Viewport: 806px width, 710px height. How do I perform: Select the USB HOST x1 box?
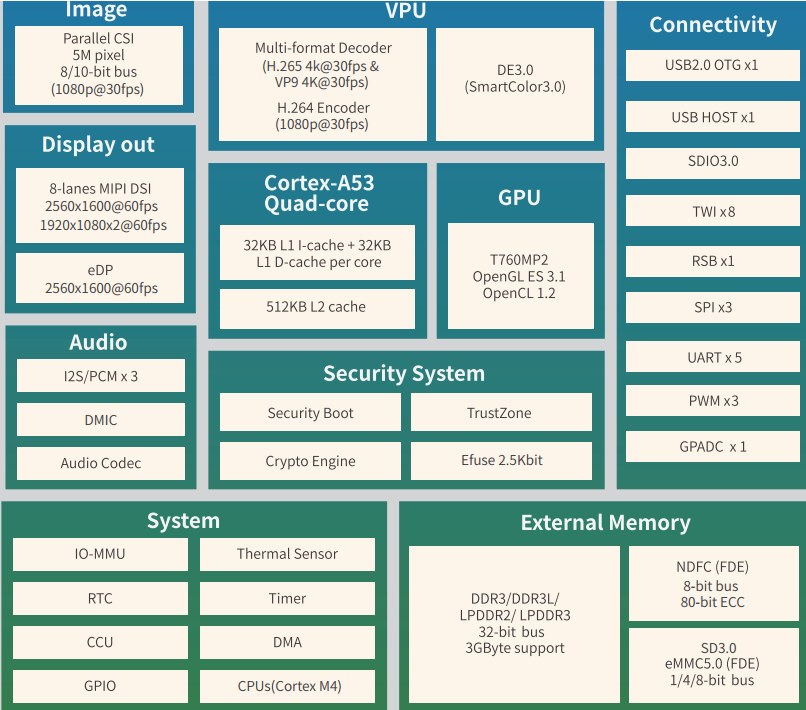point(712,117)
